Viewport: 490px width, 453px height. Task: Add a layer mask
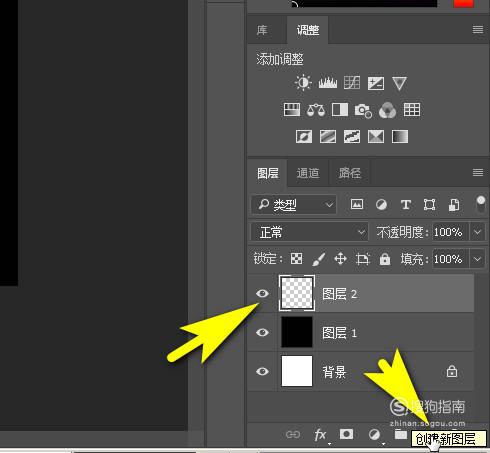(346, 434)
